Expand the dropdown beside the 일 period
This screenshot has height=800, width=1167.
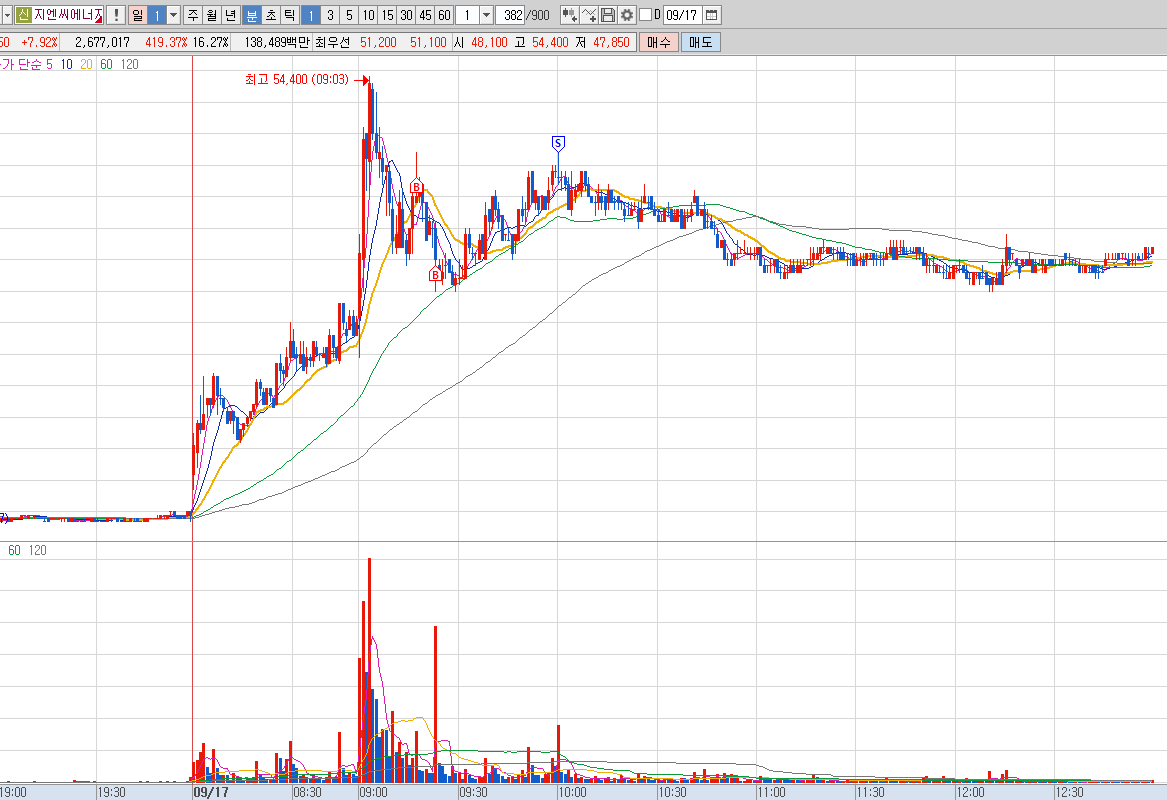tap(173, 15)
